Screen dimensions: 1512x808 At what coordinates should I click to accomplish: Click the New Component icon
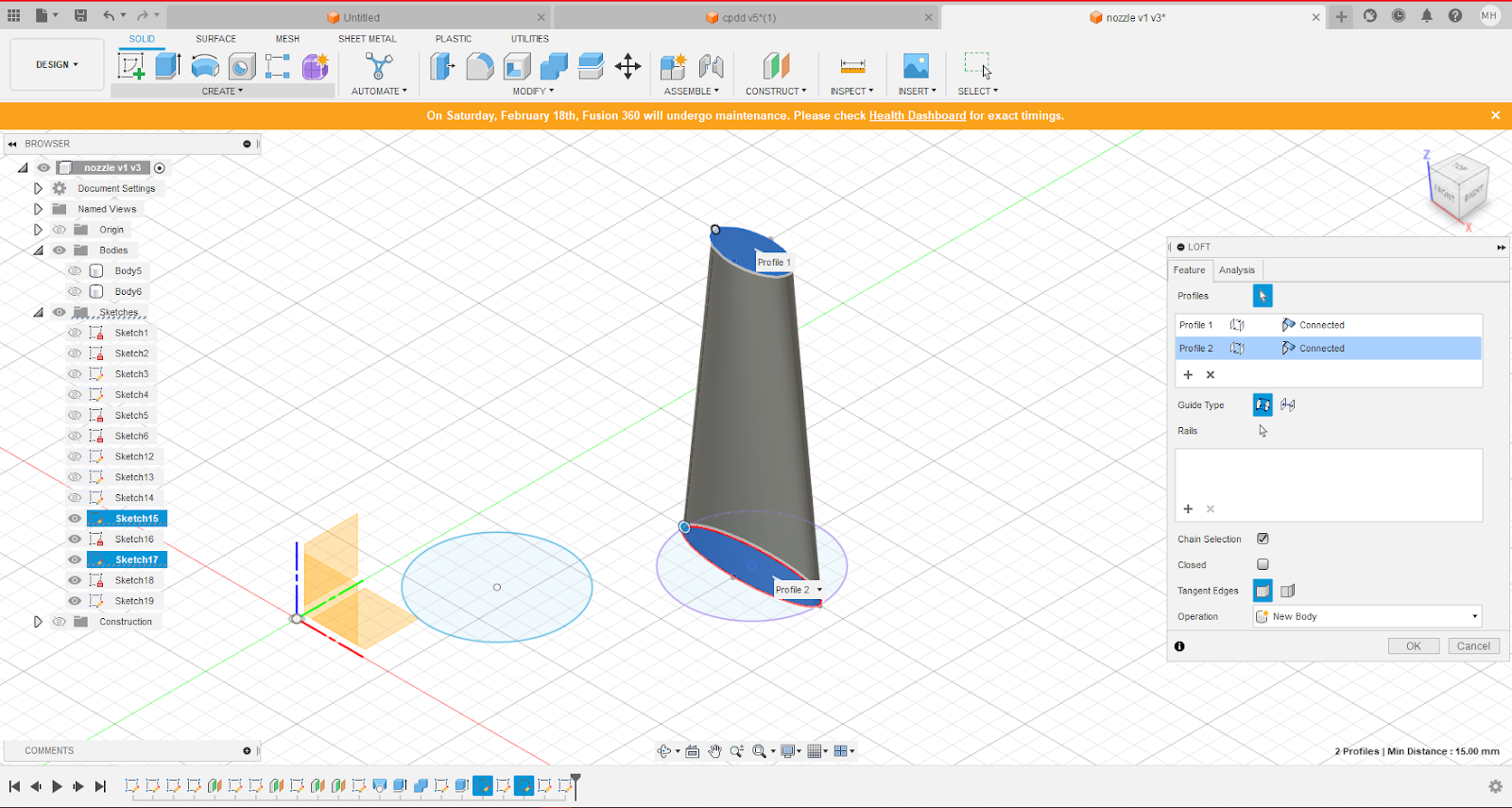pyautogui.click(x=673, y=66)
